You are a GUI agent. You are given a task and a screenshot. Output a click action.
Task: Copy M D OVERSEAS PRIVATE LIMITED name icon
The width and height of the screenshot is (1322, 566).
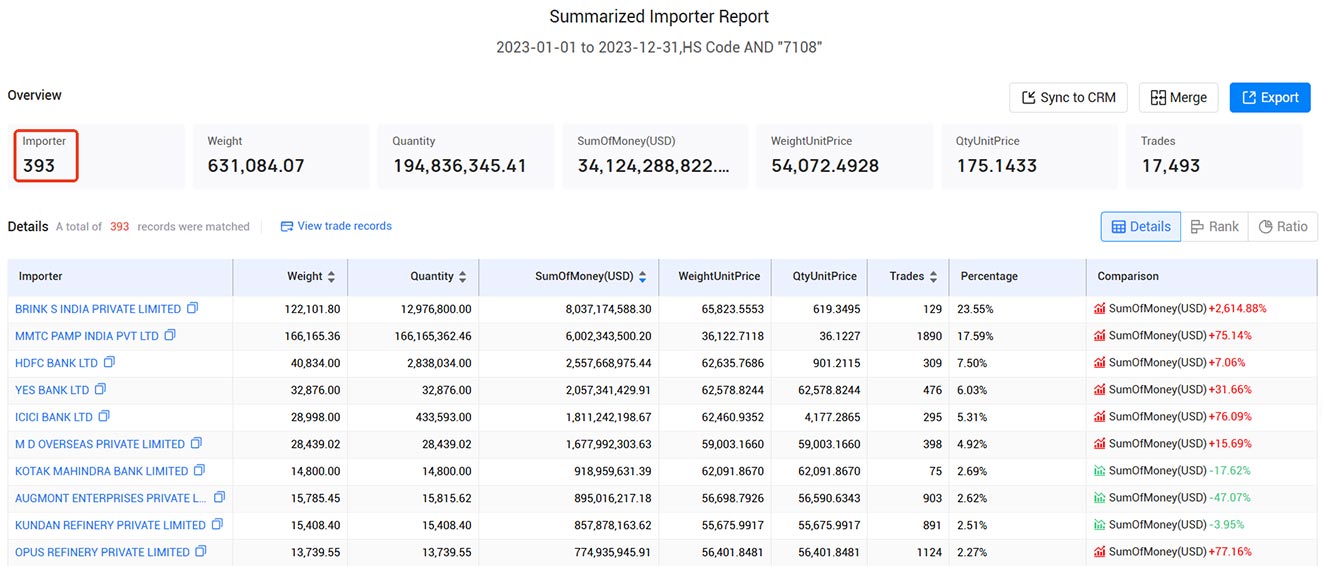point(196,443)
